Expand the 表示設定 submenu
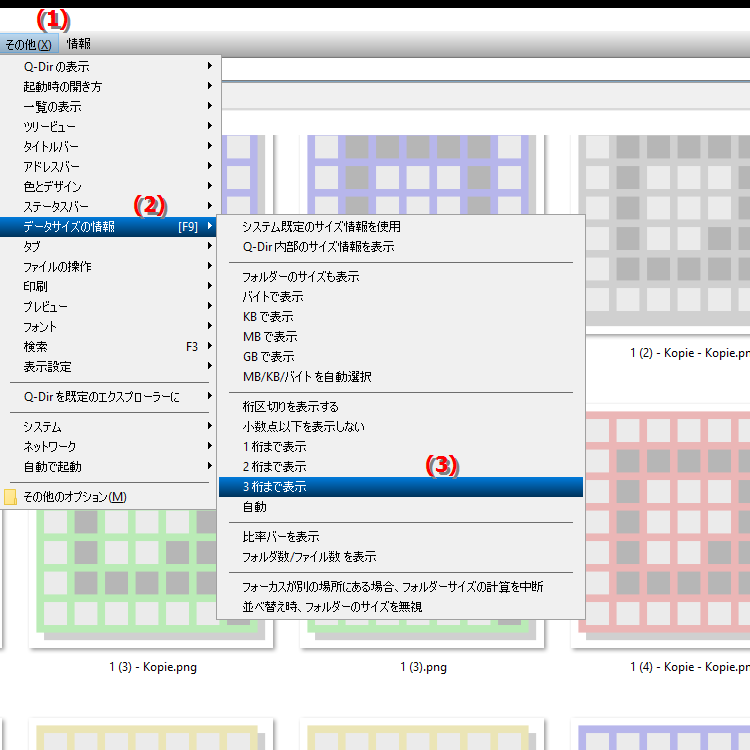Viewport: 750px width, 750px height. point(110,367)
